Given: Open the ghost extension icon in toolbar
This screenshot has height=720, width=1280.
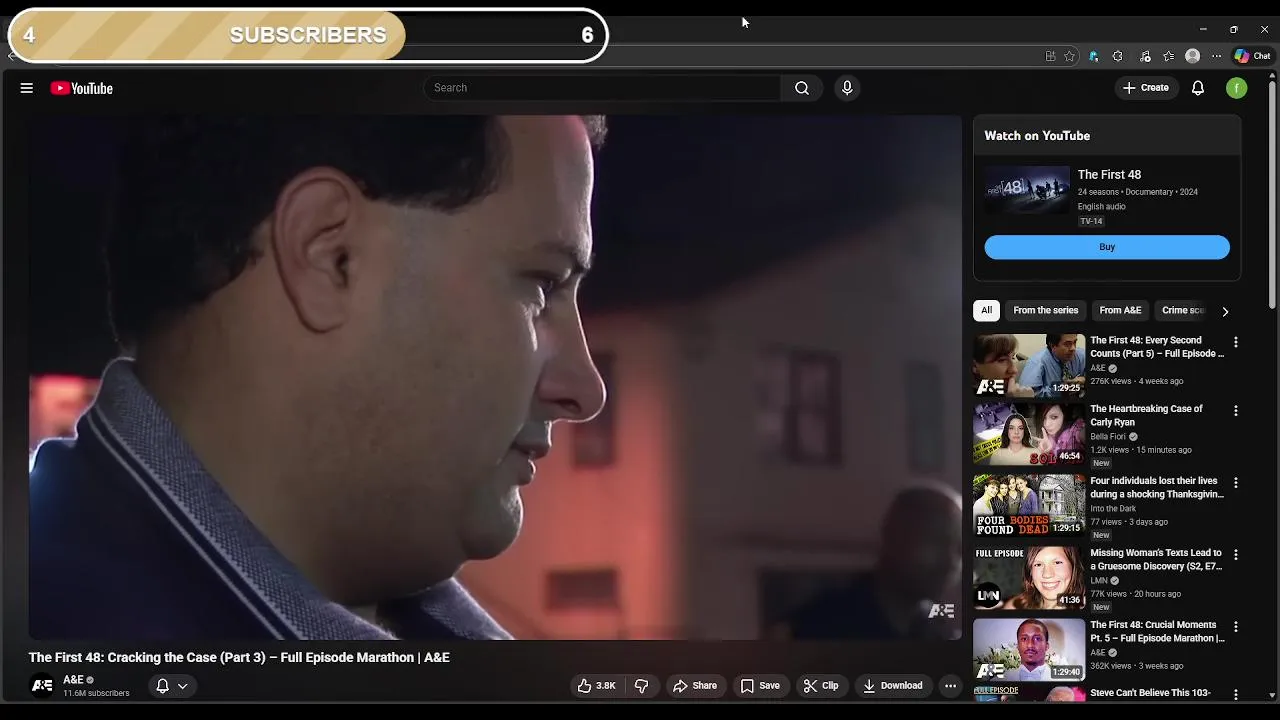Looking at the screenshot, I should pyautogui.click(x=1093, y=56).
